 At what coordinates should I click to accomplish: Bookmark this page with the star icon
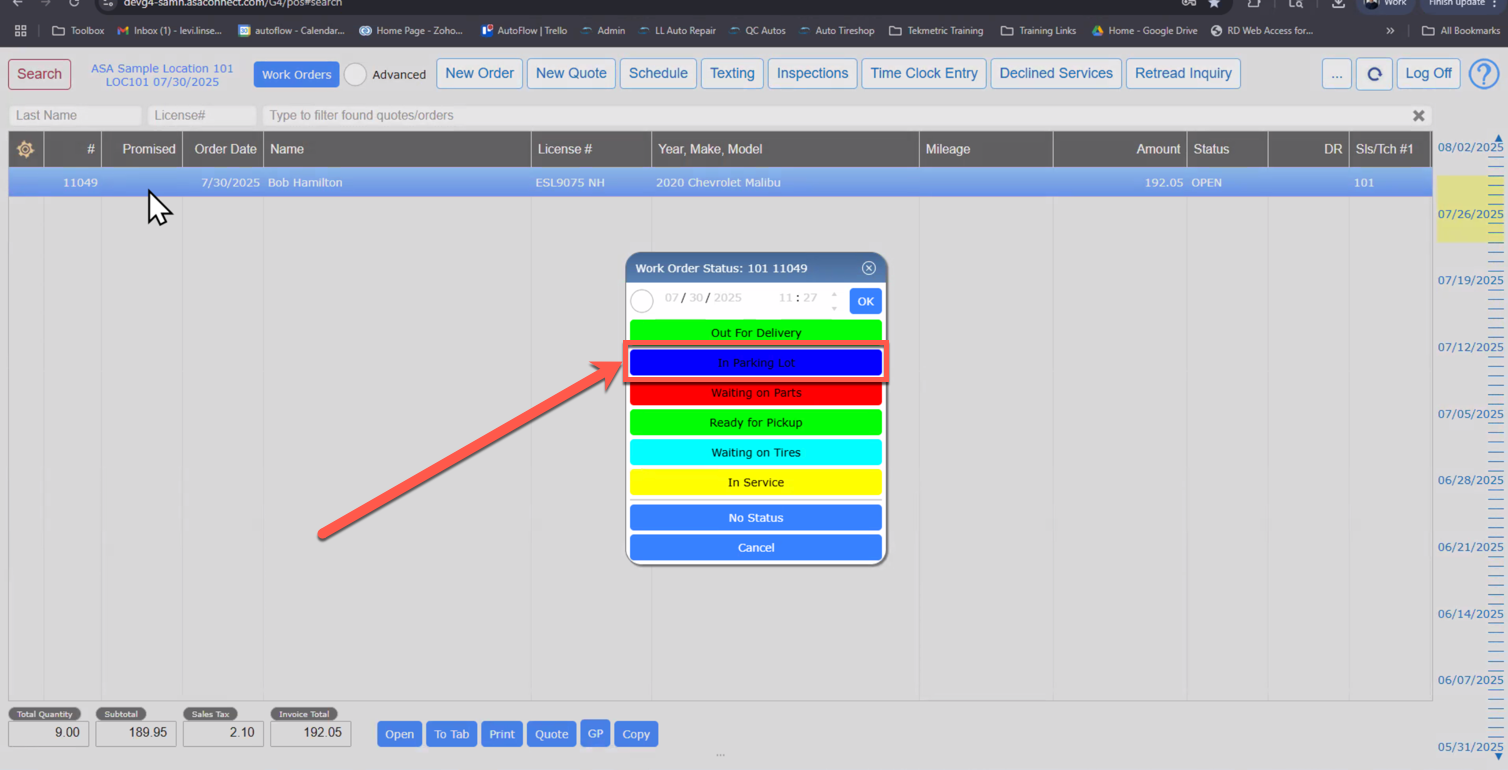tap(1214, 4)
